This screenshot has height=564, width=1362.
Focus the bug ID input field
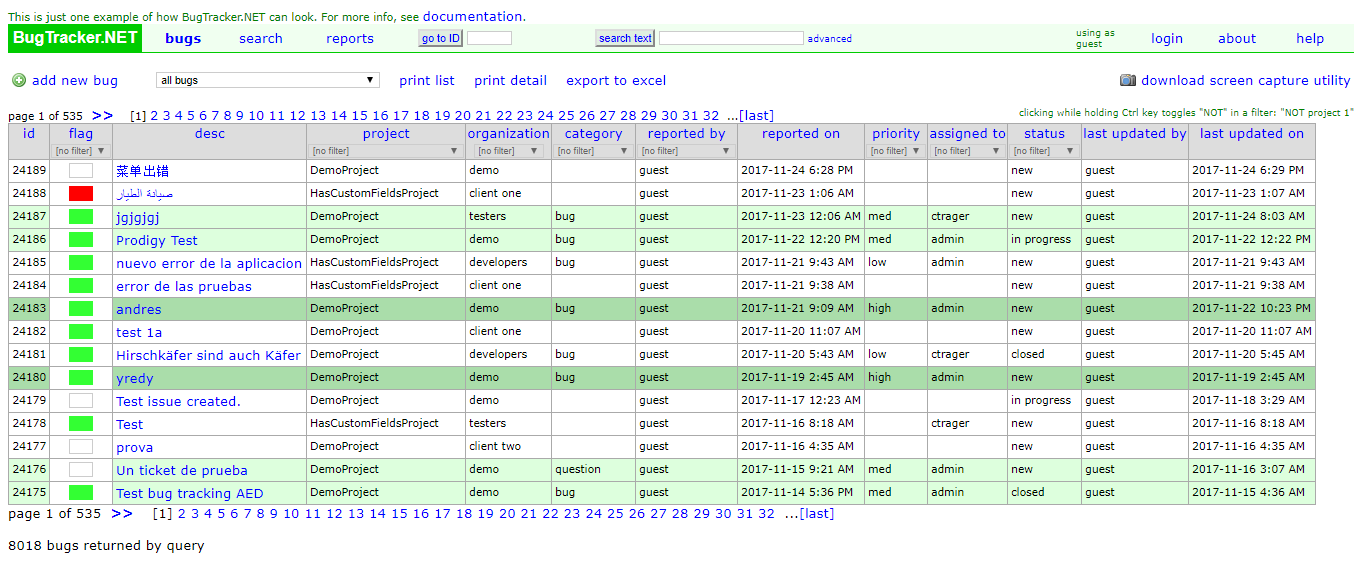(x=489, y=38)
